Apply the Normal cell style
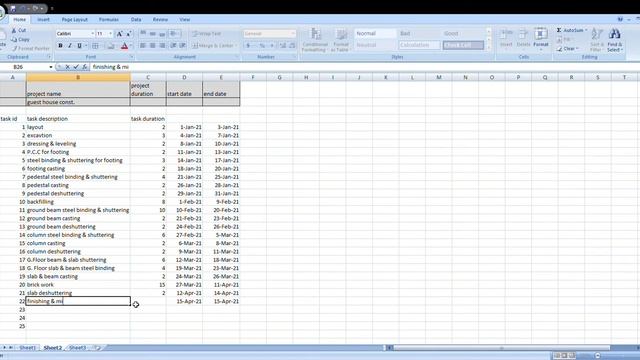 tap(375, 33)
